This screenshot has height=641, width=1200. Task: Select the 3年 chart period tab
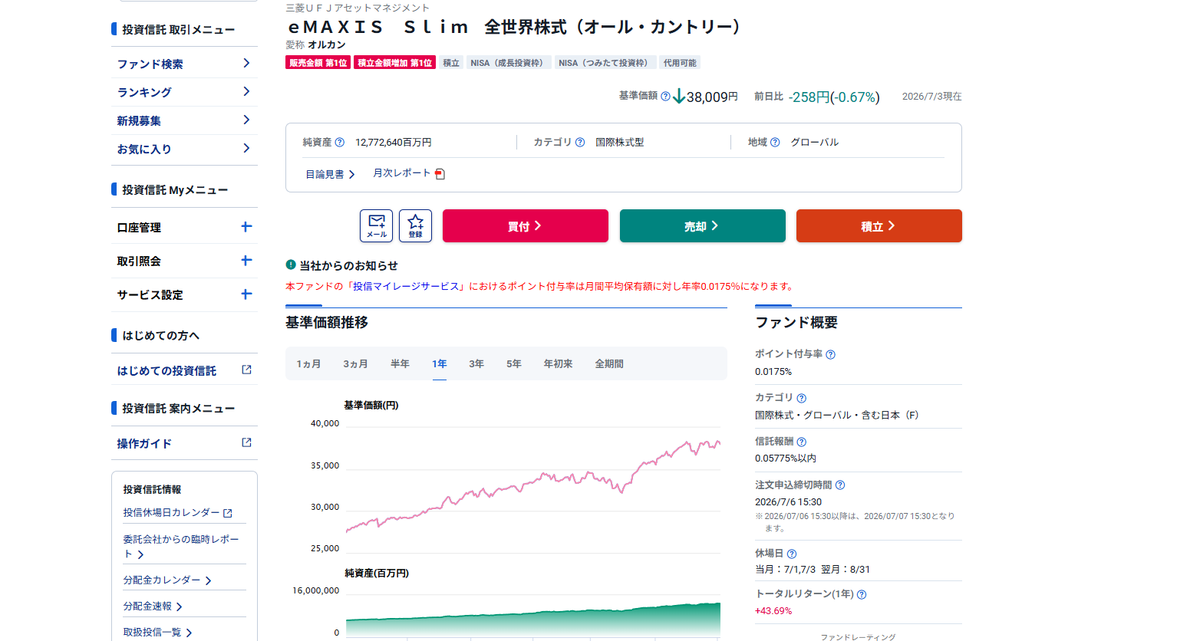[476, 364]
